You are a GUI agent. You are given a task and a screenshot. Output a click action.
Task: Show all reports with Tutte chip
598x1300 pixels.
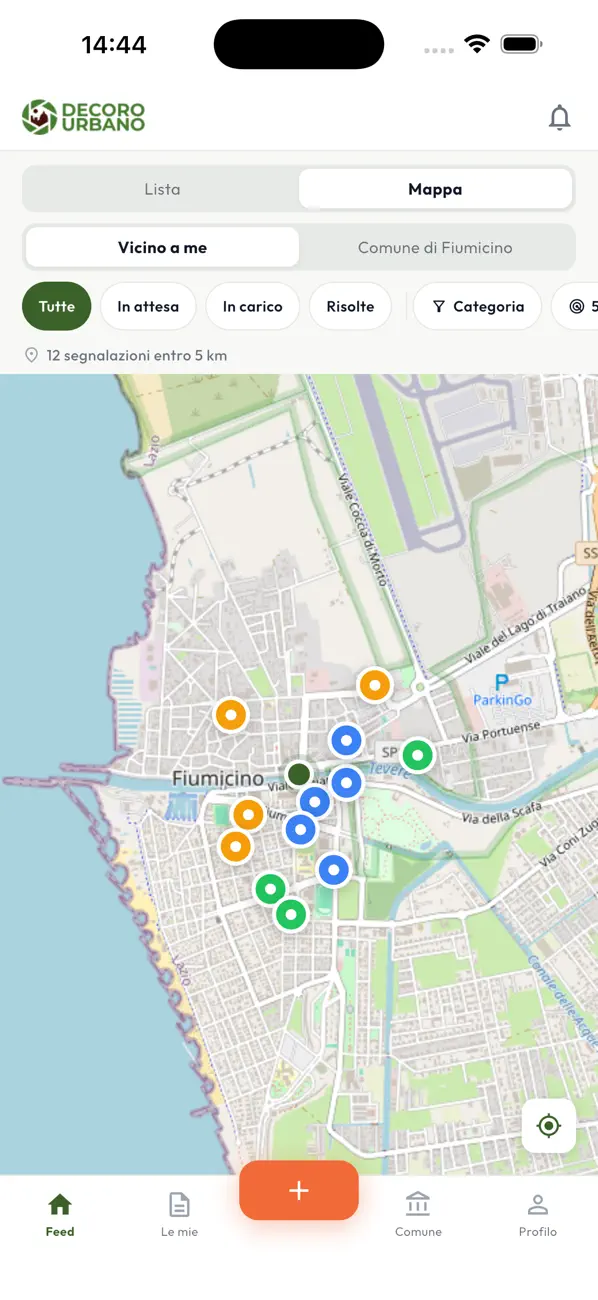[x=57, y=307]
